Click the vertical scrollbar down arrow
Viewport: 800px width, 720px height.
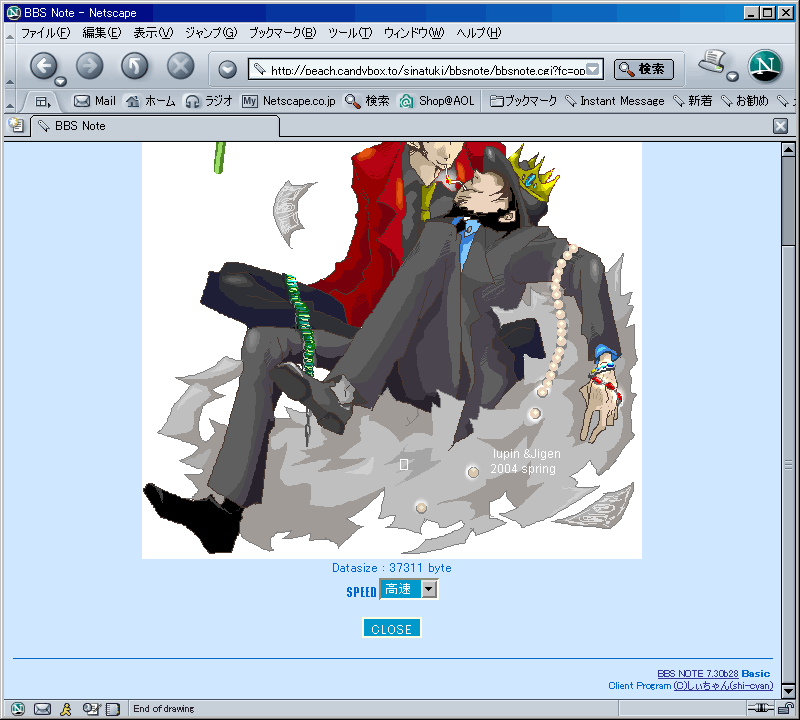click(788, 691)
